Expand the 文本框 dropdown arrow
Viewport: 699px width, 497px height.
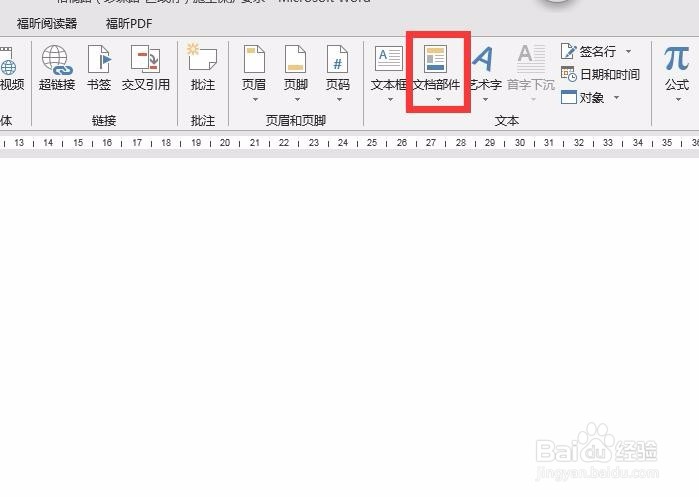click(390, 99)
